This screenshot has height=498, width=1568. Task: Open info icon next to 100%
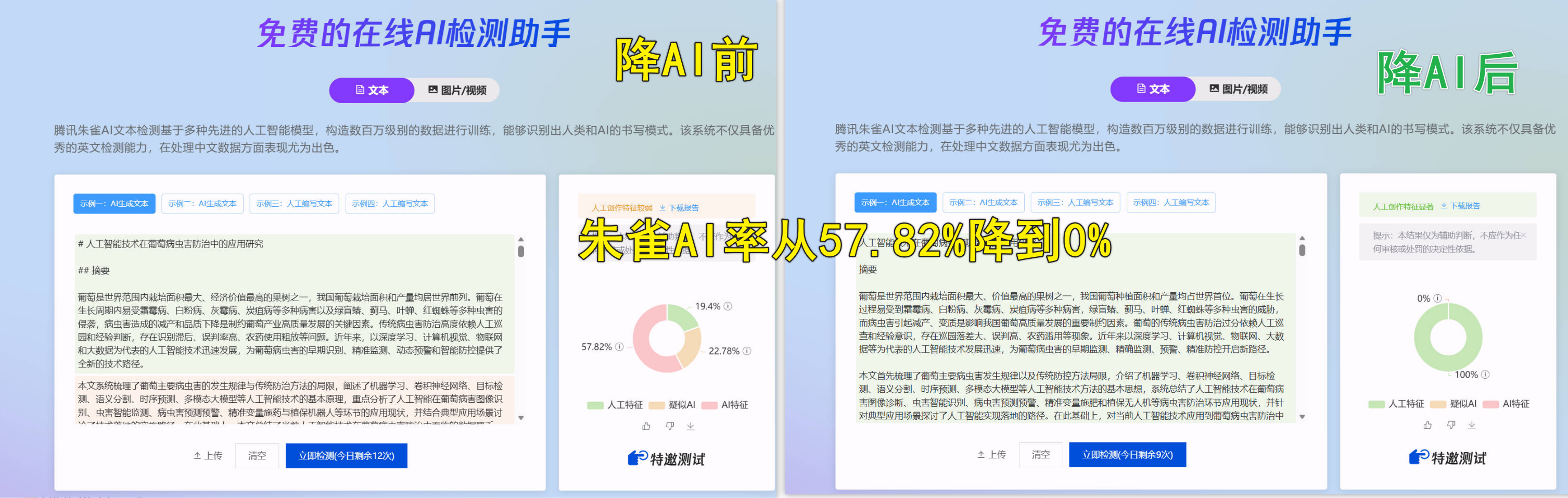pyautogui.click(x=1485, y=374)
